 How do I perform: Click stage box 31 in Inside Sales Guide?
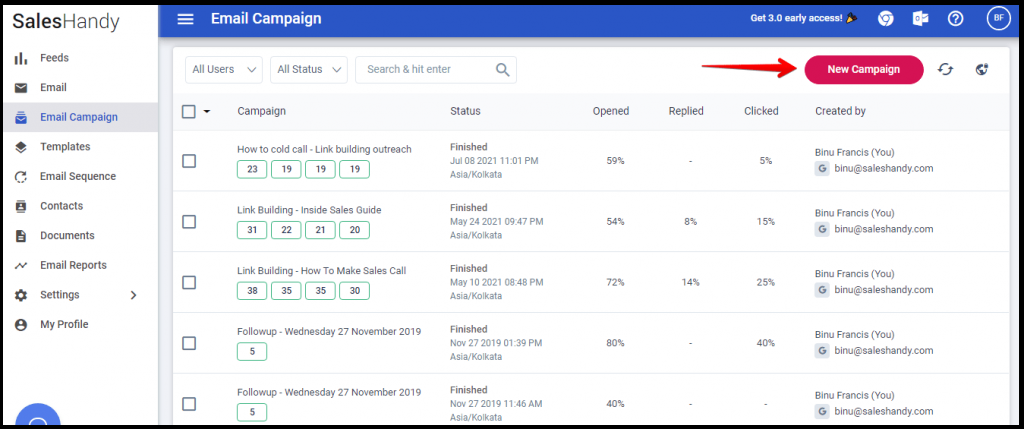click(x=252, y=230)
